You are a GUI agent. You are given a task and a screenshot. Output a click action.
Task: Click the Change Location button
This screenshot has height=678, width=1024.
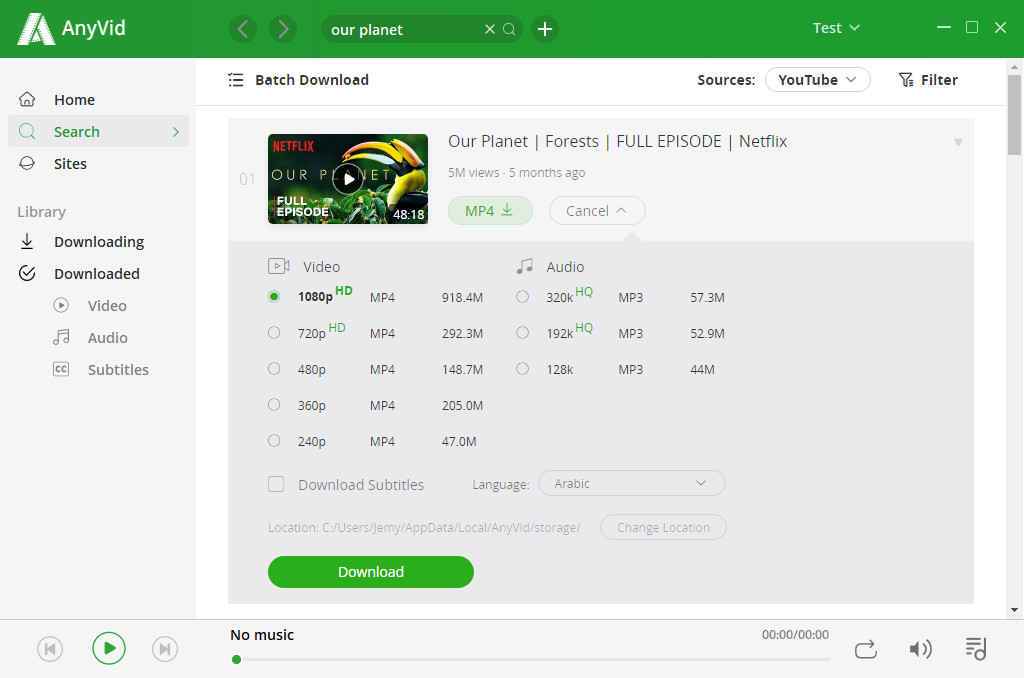663,527
